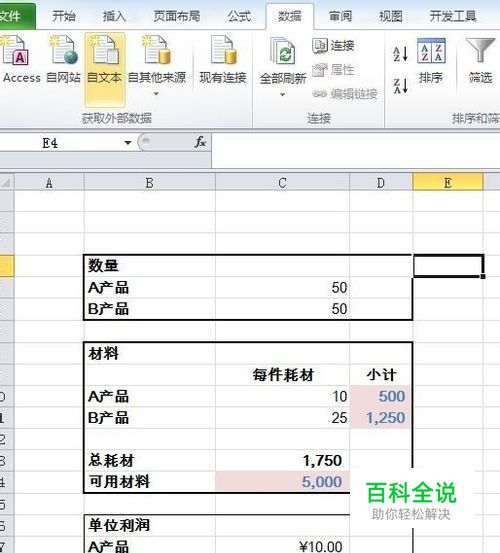Select the 材料 heading cell
The width and height of the screenshot is (500, 553).
click(x=150, y=353)
